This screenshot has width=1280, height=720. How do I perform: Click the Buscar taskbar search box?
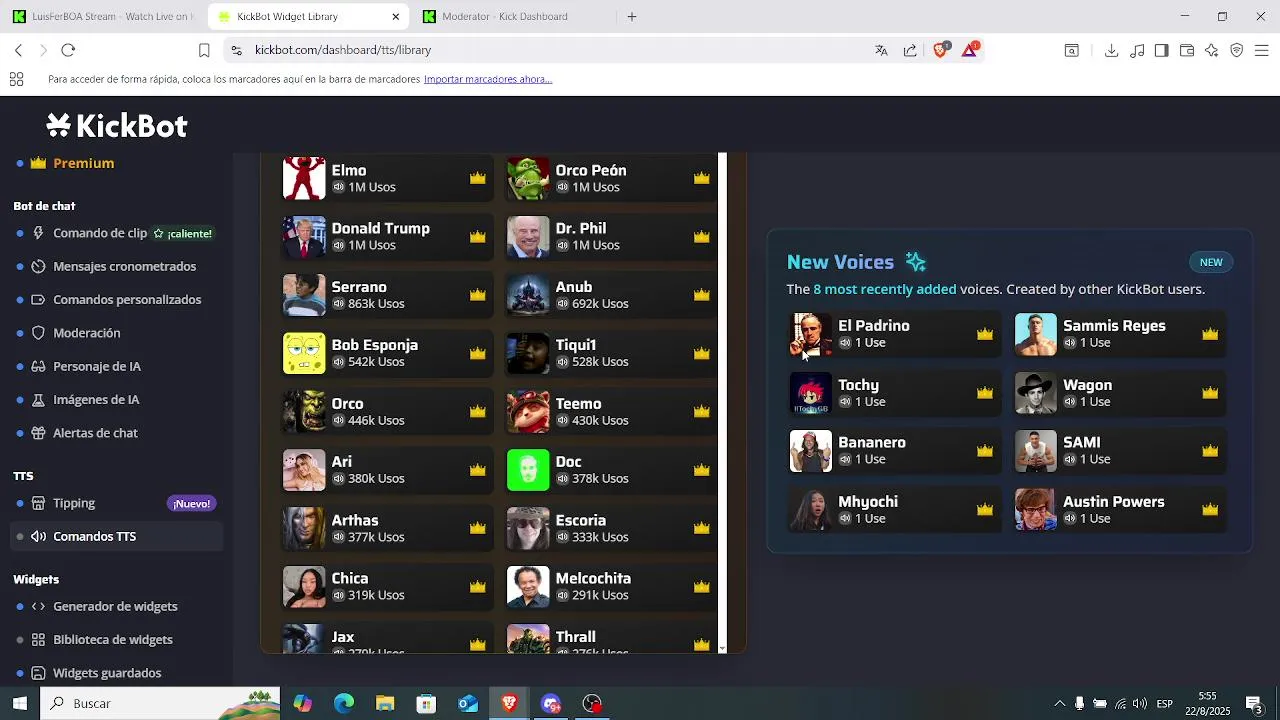coord(160,703)
